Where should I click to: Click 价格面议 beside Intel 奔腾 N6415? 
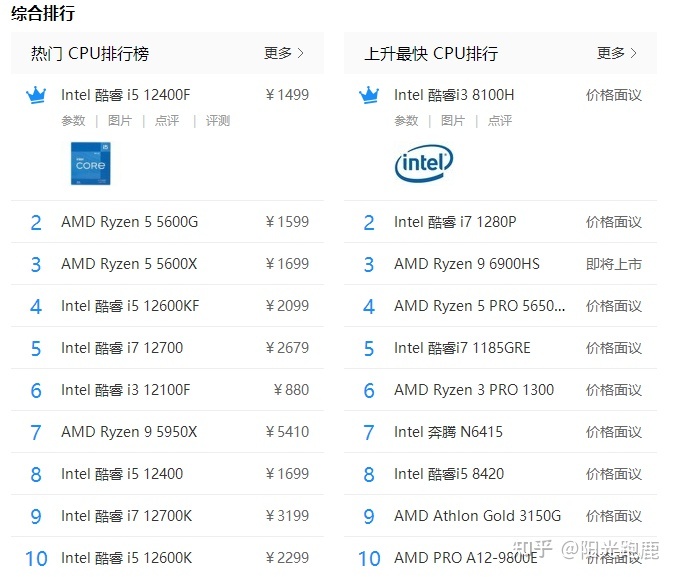(x=614, y=432)
